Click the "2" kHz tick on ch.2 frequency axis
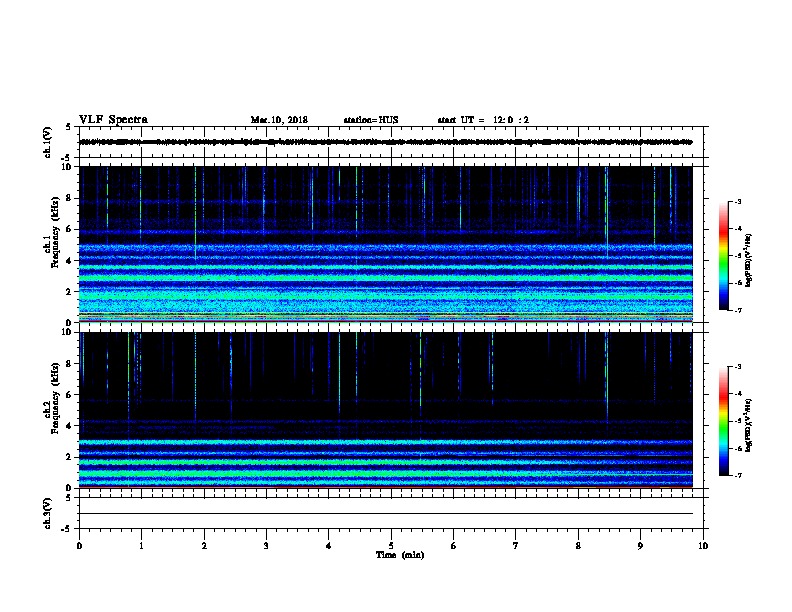The width and height of the screenshot is (792, 612). (69, 457)
